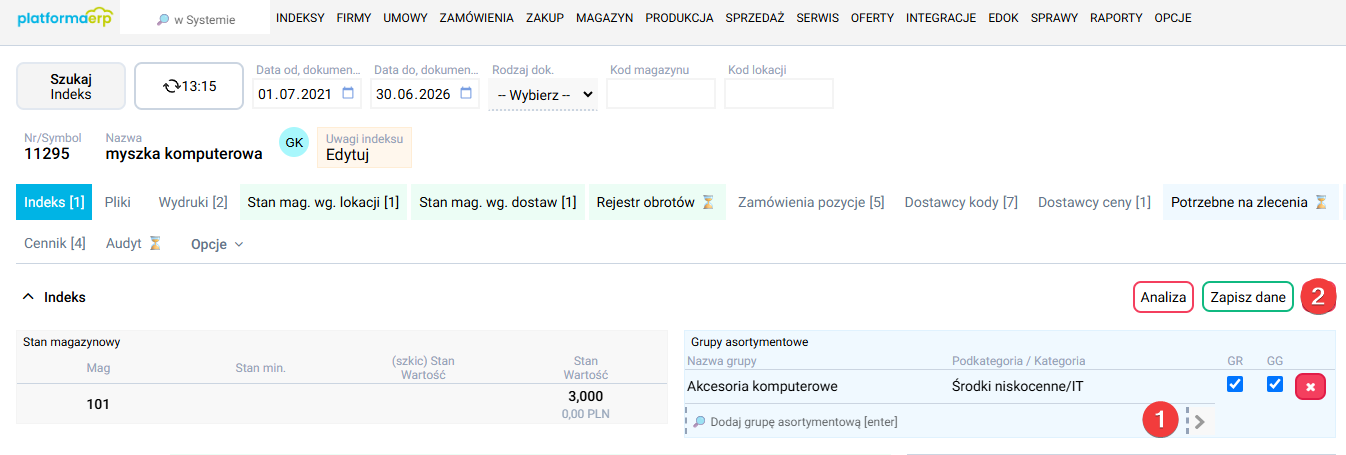Click the refresh button showing 13:15
Image resolution: width=1346 pixels, height=455 pixels.
click(x=190, y=86)
